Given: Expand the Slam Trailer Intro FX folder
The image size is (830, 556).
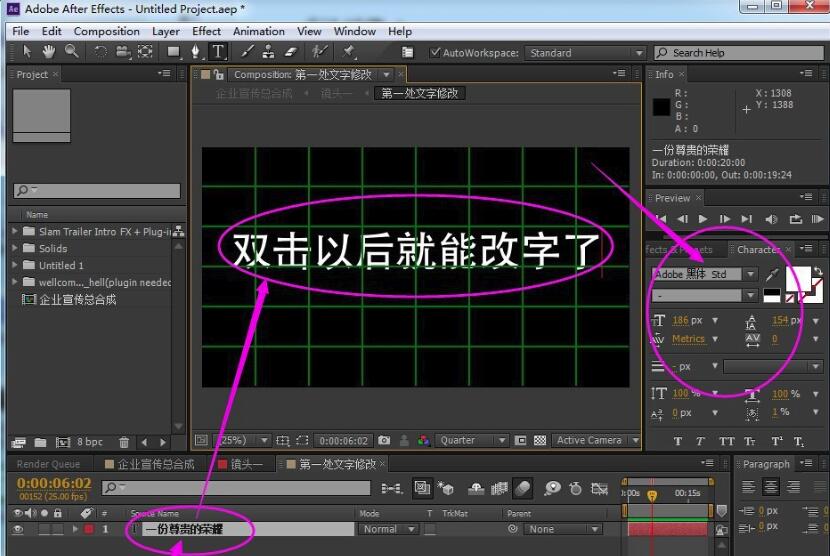Looking at the screenshot, I should click(15, 231).
